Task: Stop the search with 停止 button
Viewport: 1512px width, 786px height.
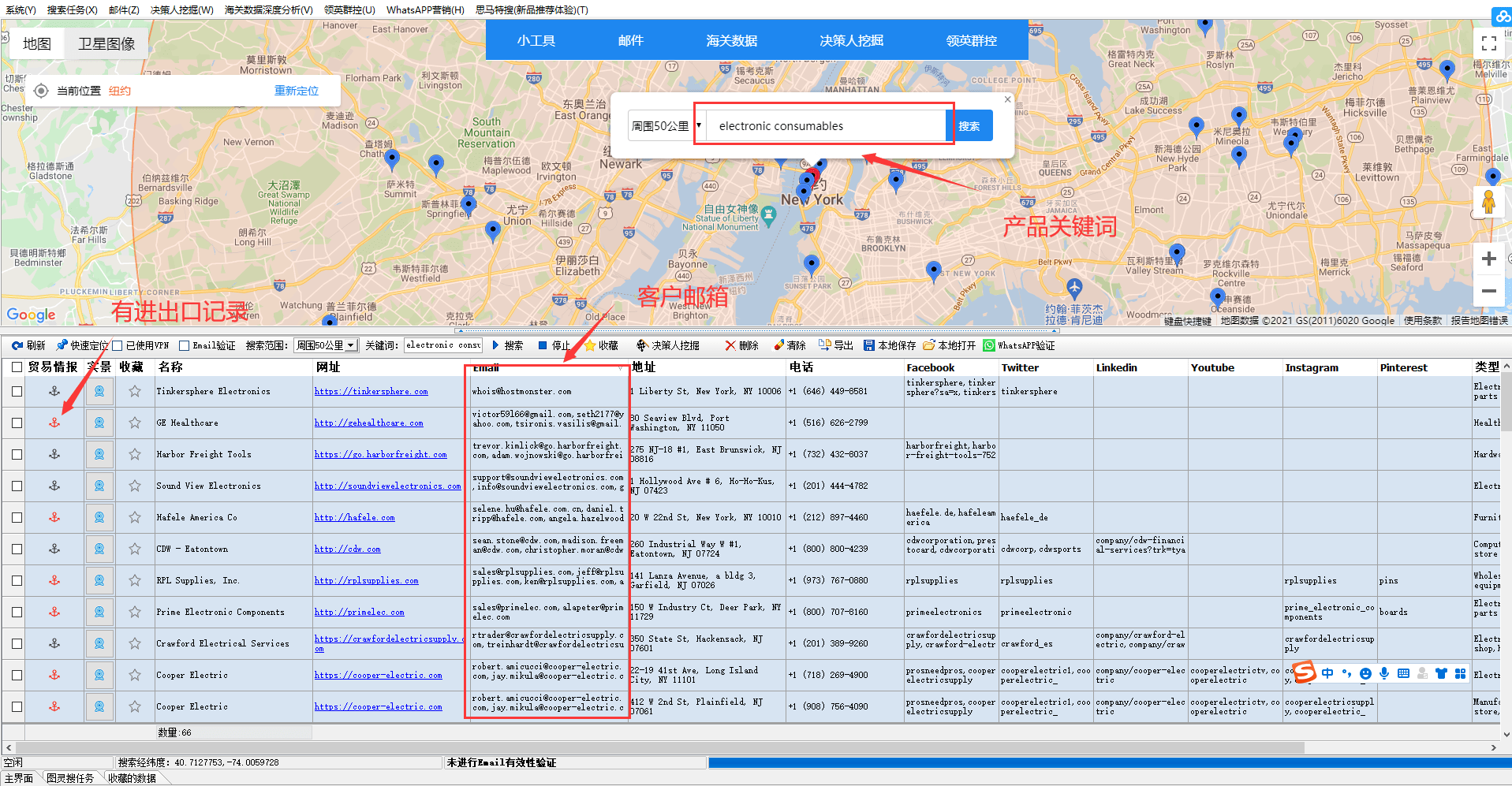Action: (x=554, y=345)
